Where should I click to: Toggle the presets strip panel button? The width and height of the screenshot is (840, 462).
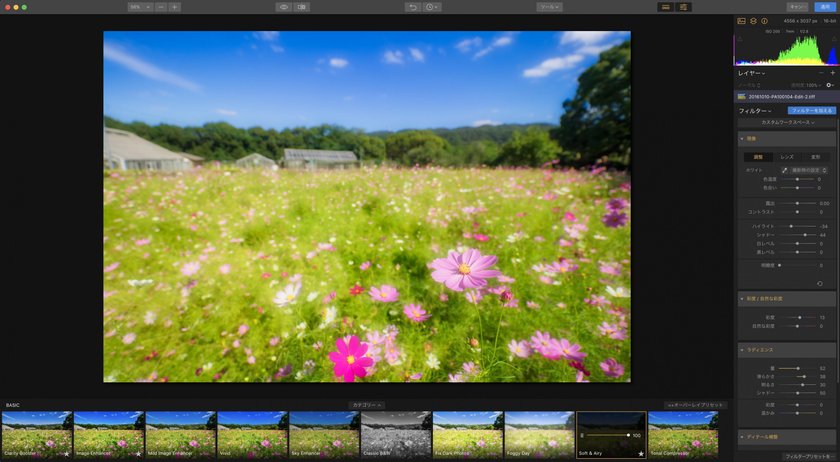(666, 7)
